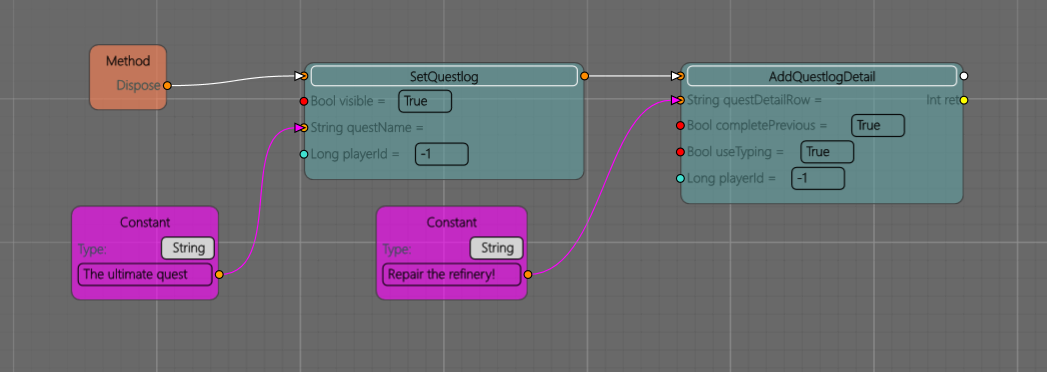Select the SetQuestlog node title bar
Screen dimensions: 1047x372
click(444, 76)
